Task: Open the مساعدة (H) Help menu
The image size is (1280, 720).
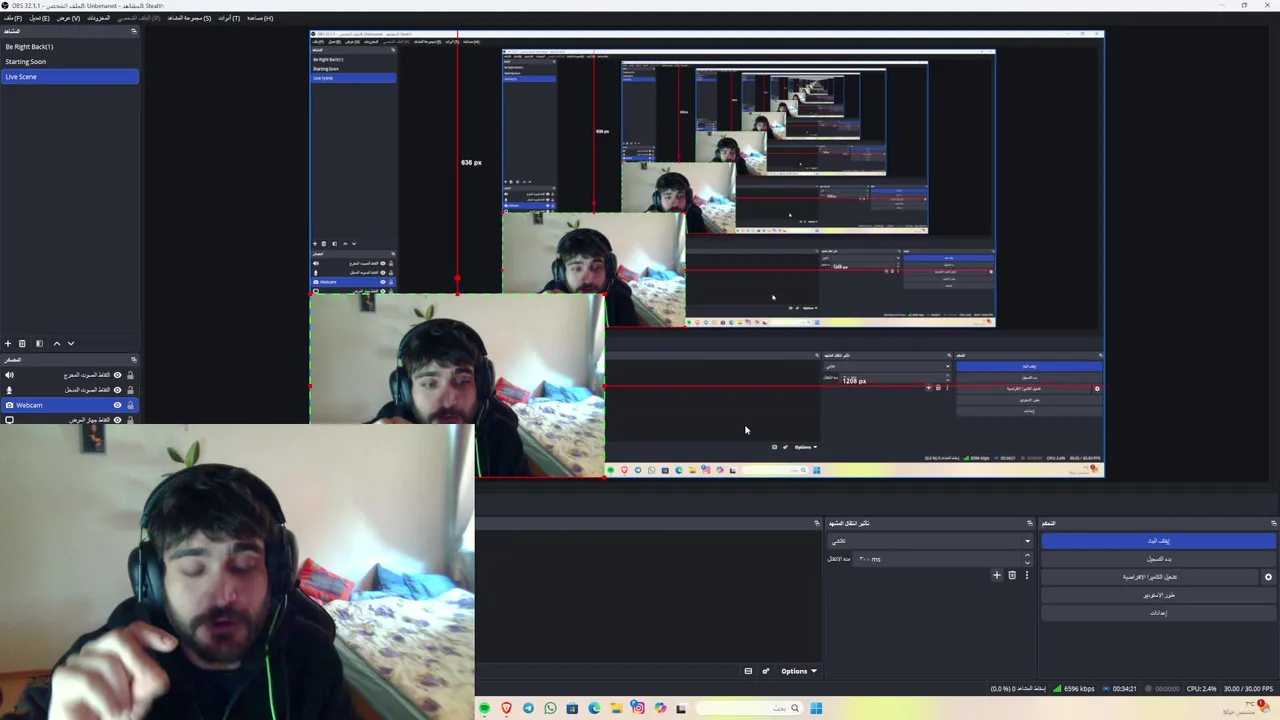Action: (260, 18)
